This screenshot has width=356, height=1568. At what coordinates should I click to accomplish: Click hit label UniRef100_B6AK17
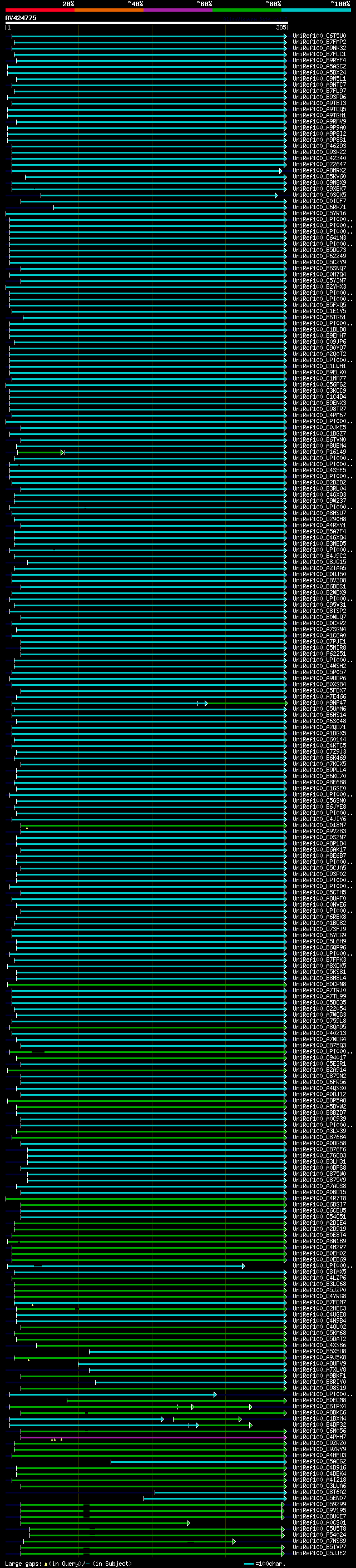point(319,850)
